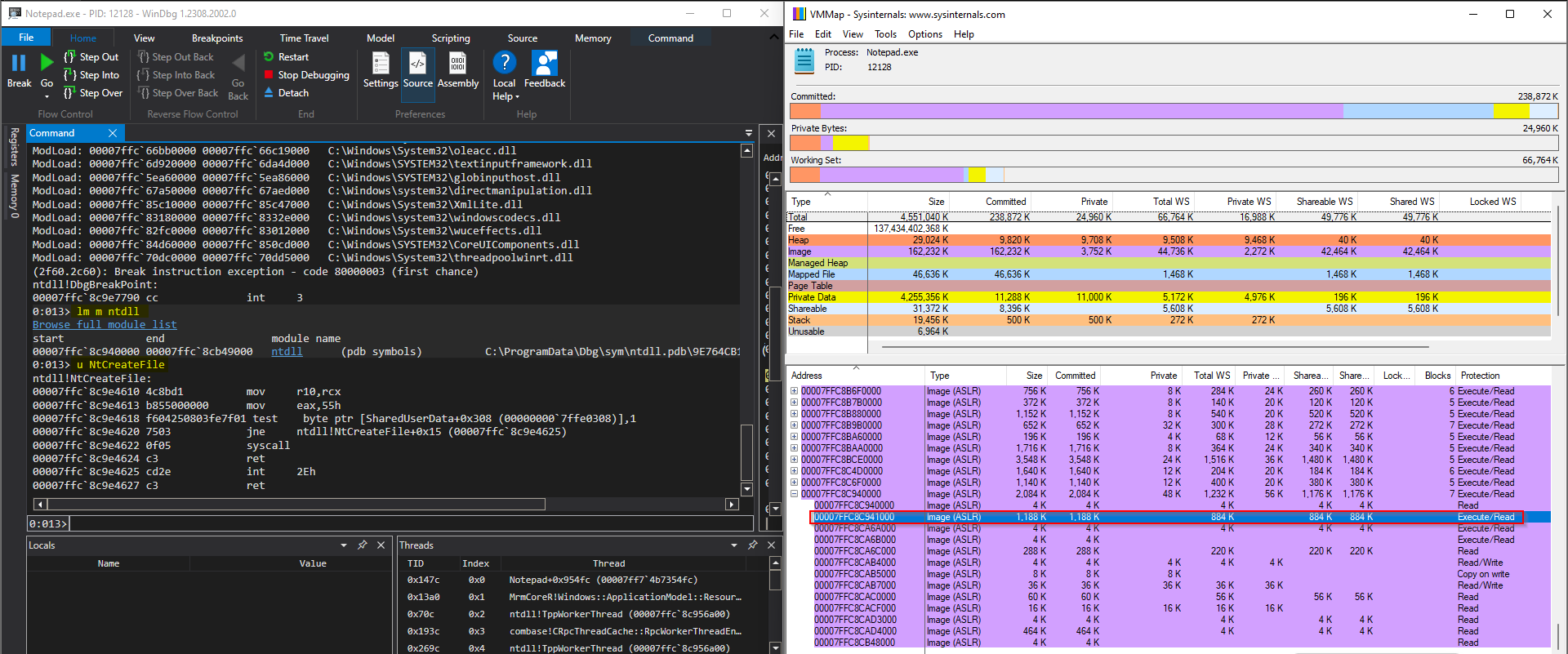This screenshot has height=654, width=1568.
Task: Click the Step Over Back button
Action: point(178,93)
